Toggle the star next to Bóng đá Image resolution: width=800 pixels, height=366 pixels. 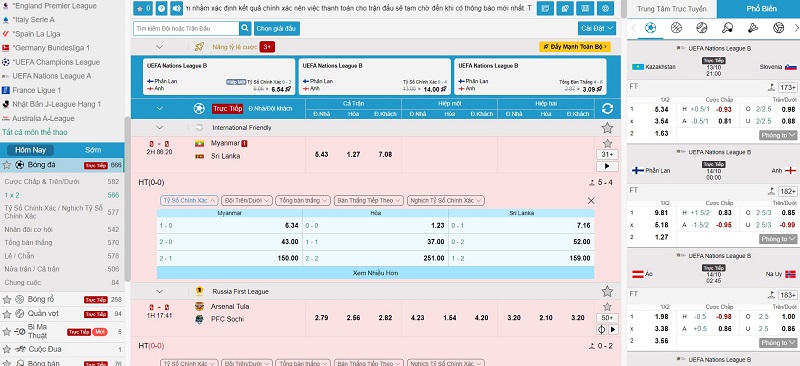click(x=7, y=165)
